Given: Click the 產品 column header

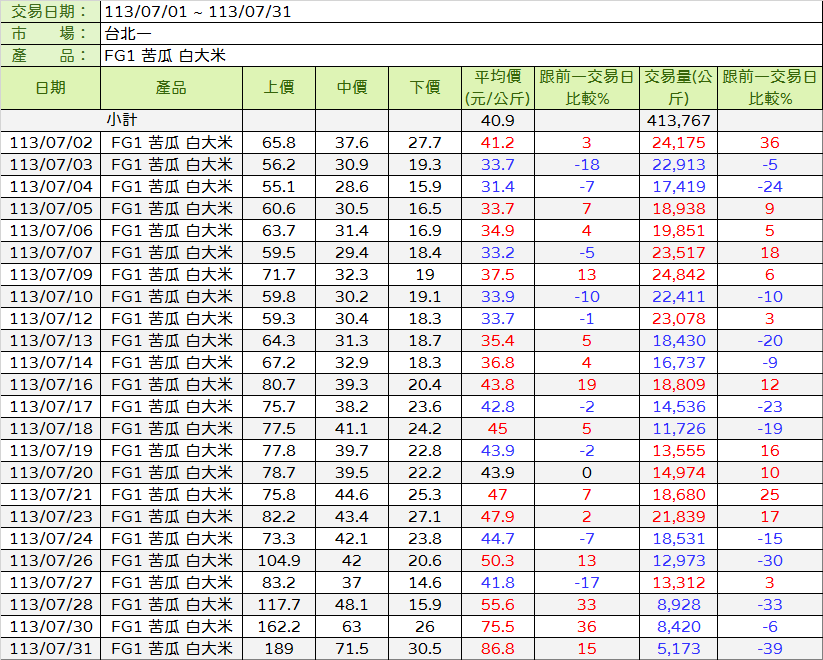Looking at the screenshot, I should click(x=171, y=88).
